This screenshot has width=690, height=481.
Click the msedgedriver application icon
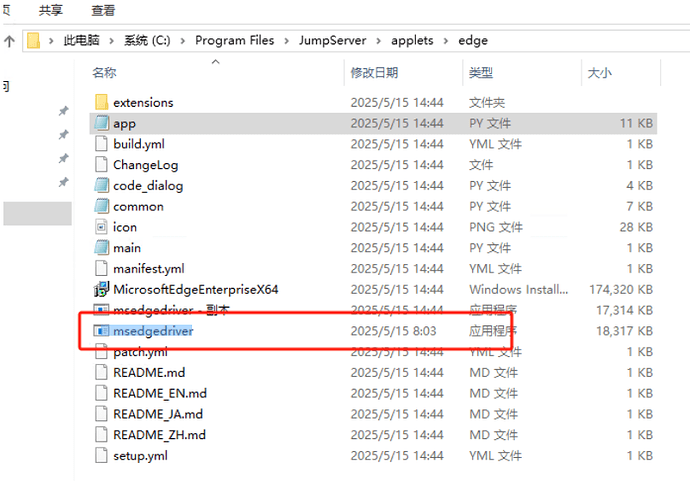click(101, 330)
